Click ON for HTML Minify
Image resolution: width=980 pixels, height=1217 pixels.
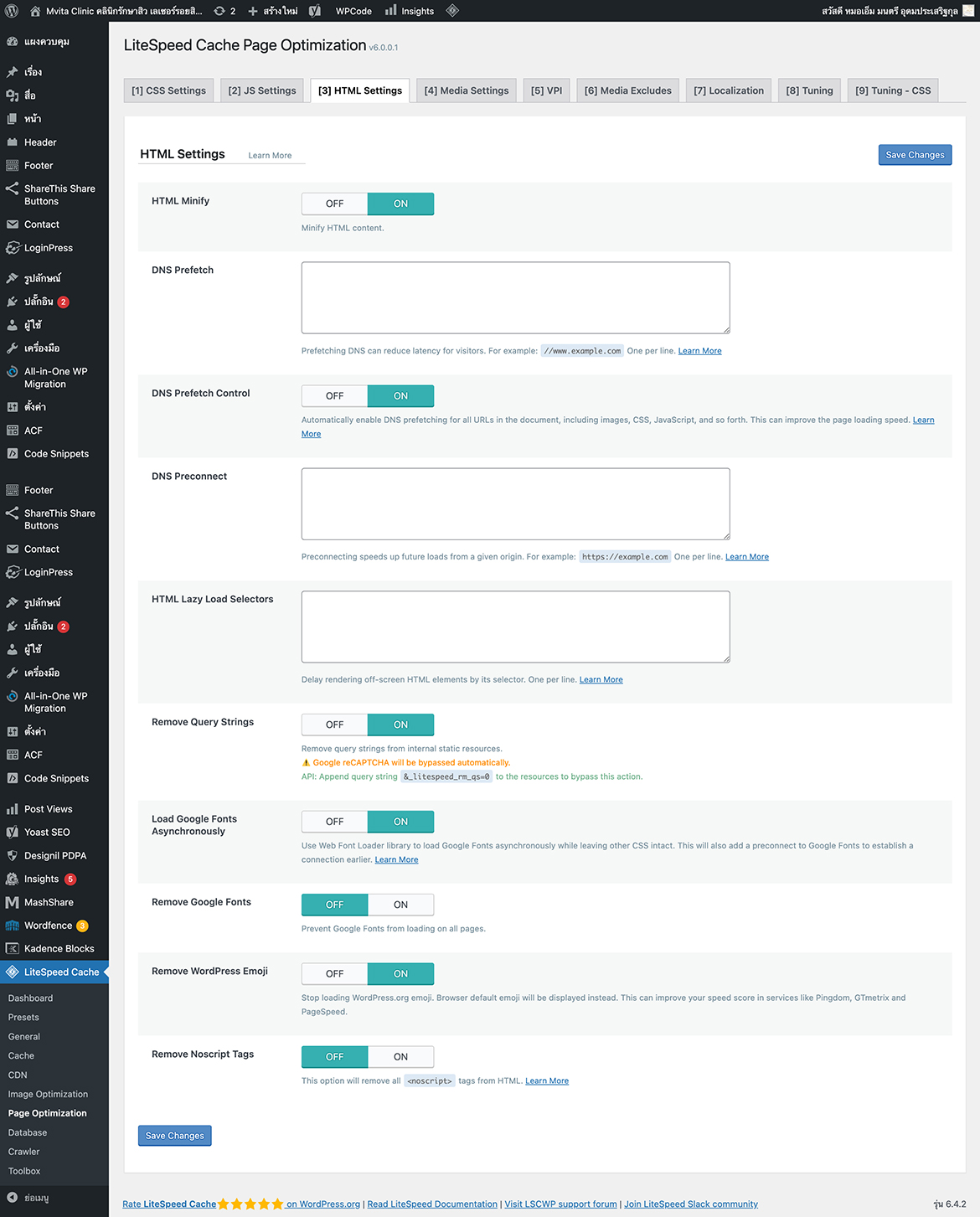pos(400,204)
